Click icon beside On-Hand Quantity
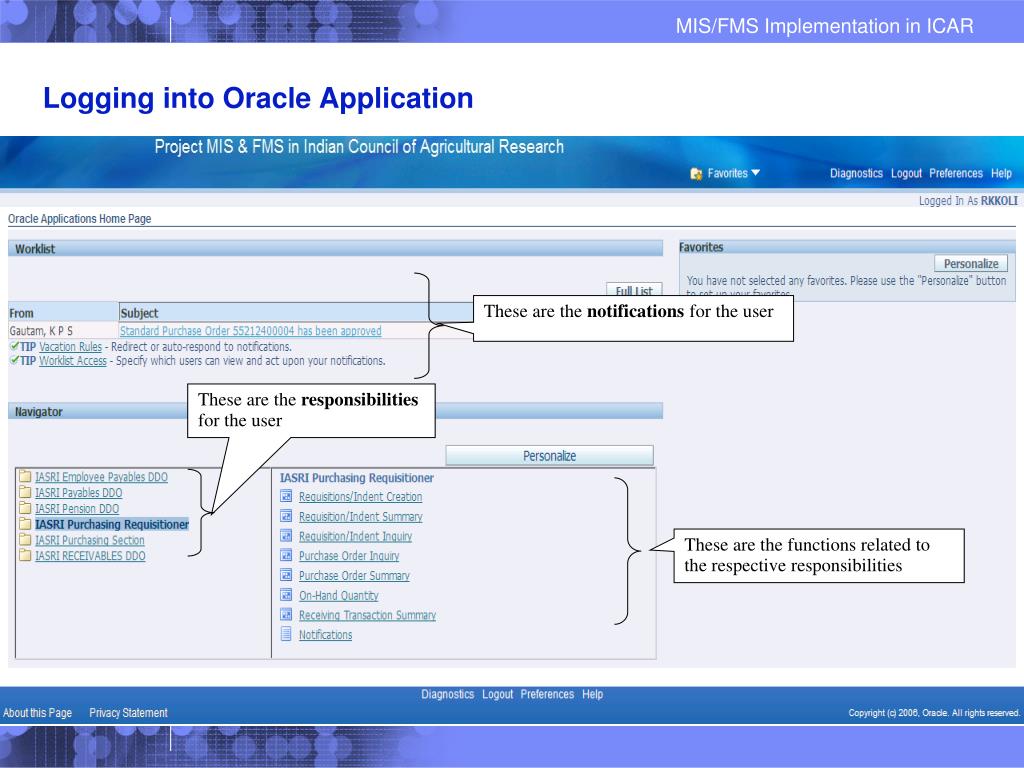Viewport: 1024px width, 768px height. click(x=286, y=595)
